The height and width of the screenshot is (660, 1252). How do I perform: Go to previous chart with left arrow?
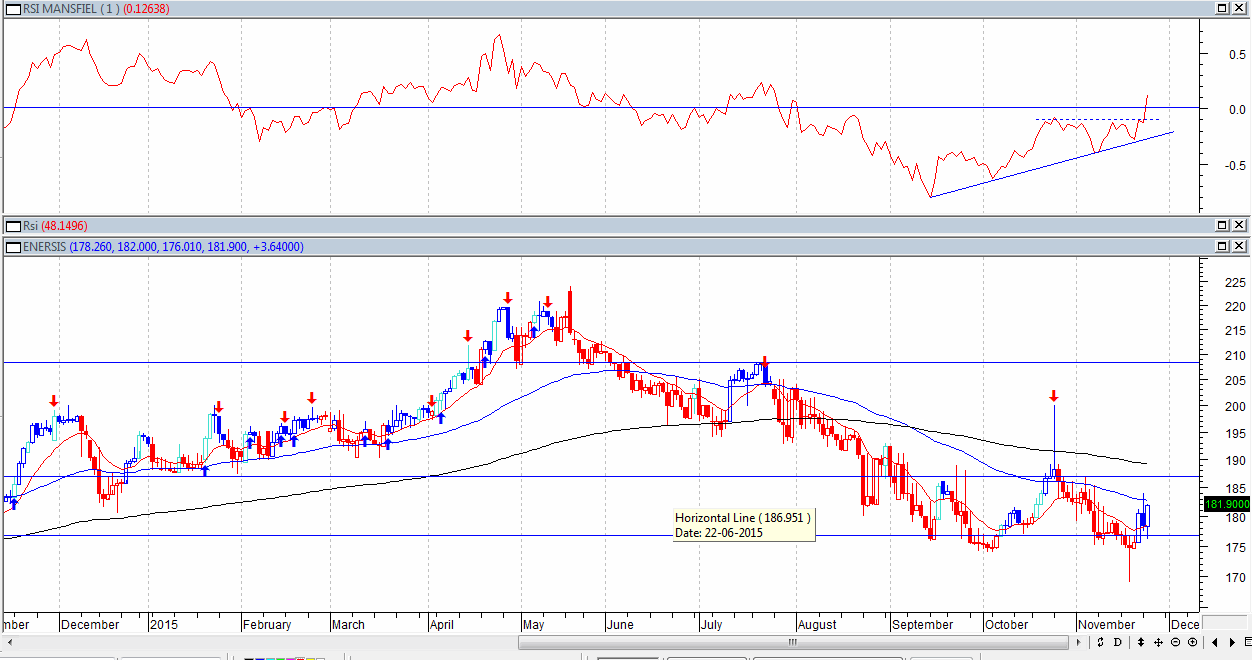click(1215, 642)
